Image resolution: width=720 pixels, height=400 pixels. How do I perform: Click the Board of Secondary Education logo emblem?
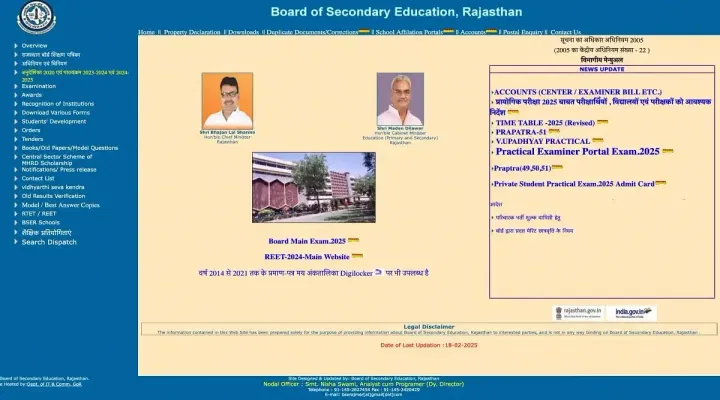[36, 17]
